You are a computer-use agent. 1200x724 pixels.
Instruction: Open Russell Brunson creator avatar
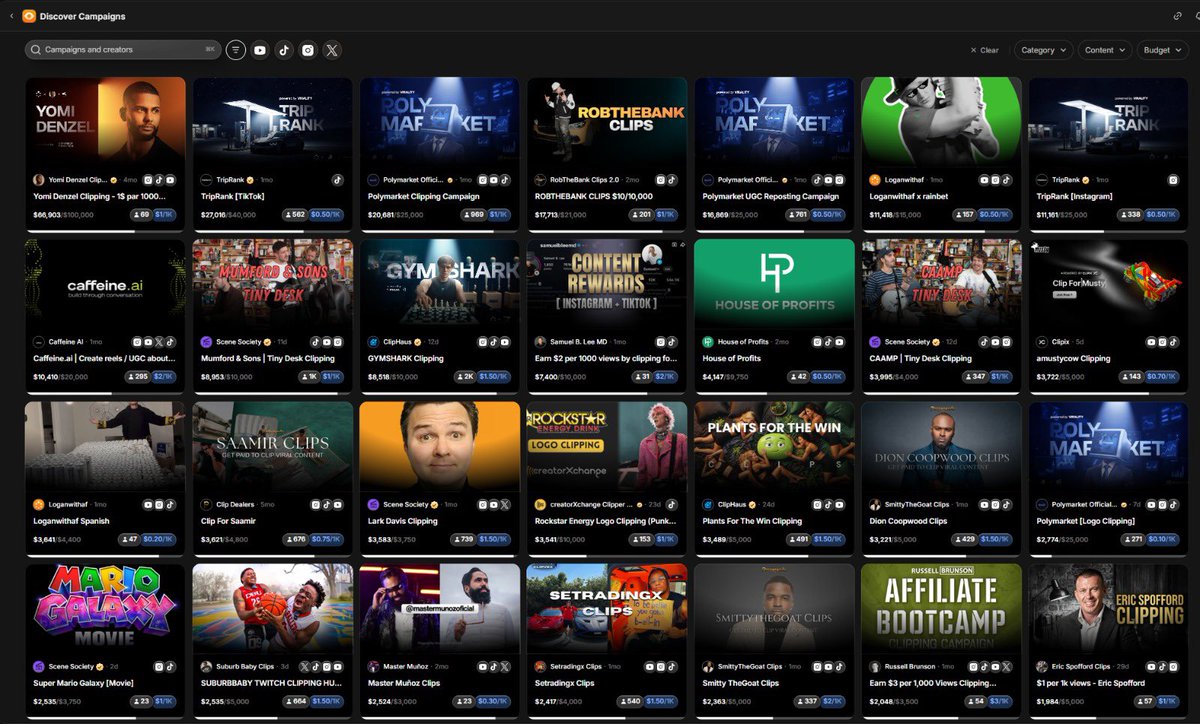tap(874, 667)
